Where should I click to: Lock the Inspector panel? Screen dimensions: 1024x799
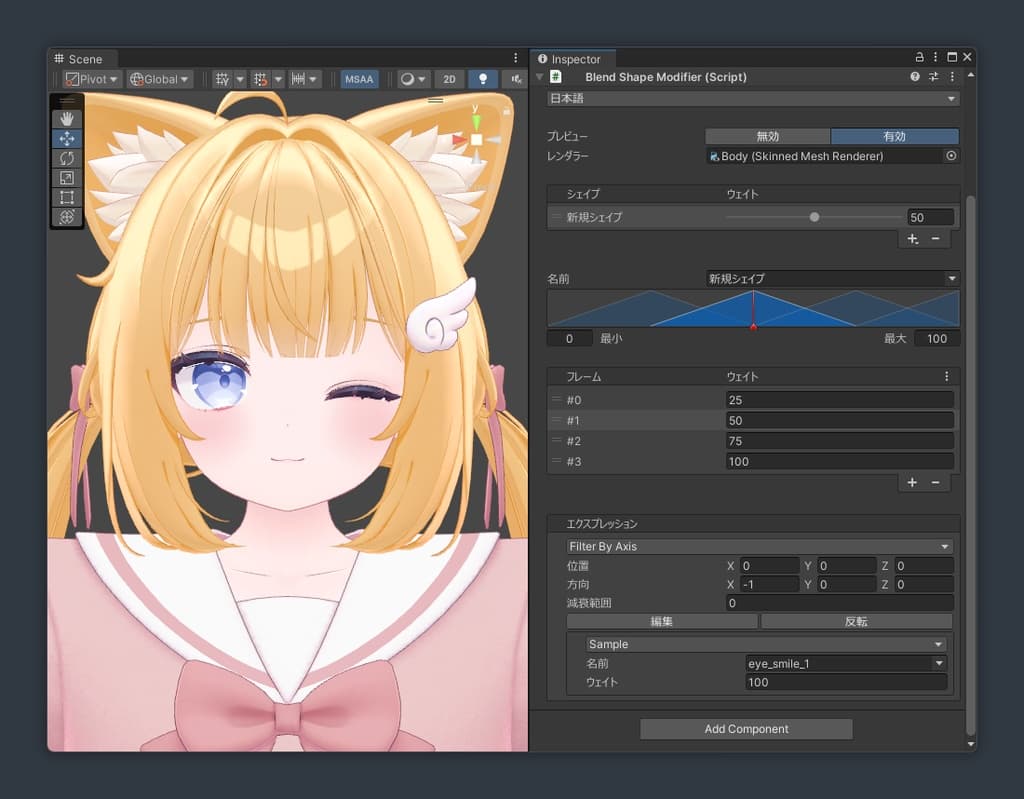click(919, 58)
